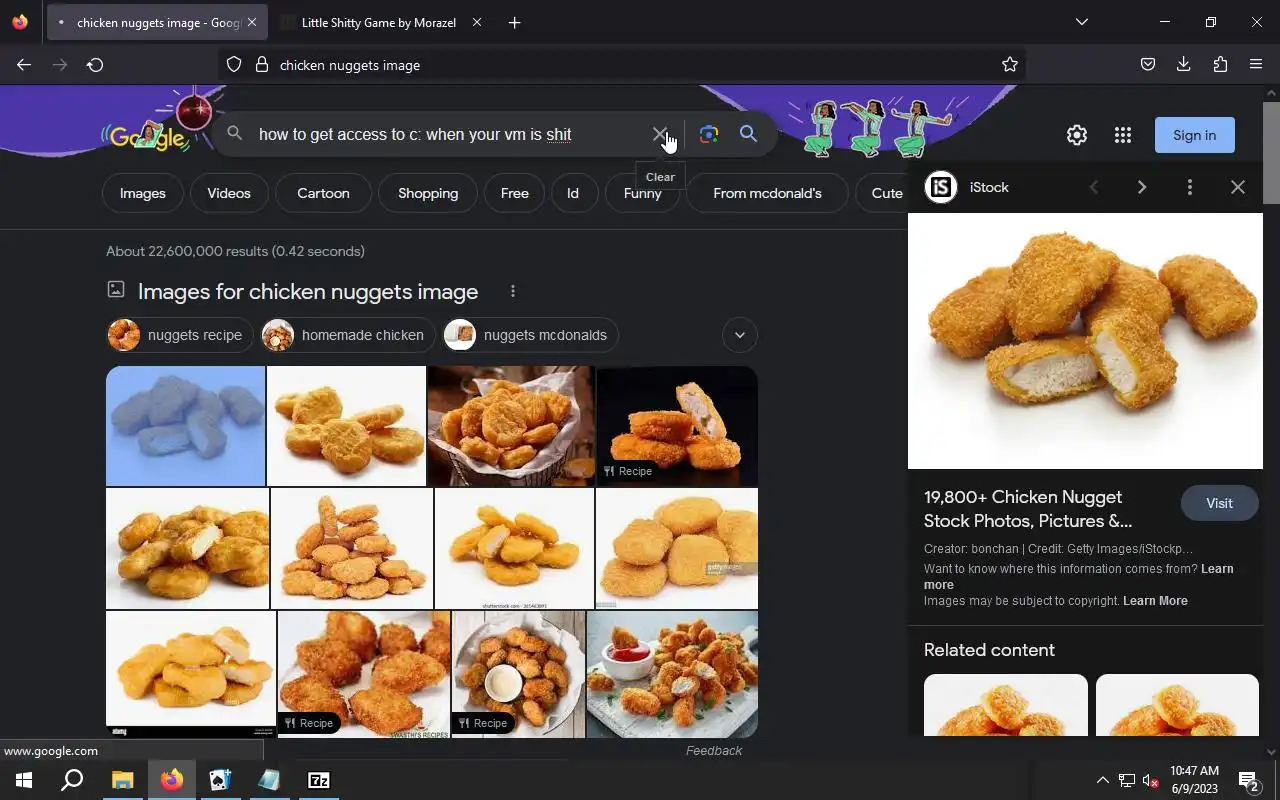Viewport: 1280px width, 800px height.
Task: Submit search with the blue magnifier icon
Action: [x=748, y=134]
